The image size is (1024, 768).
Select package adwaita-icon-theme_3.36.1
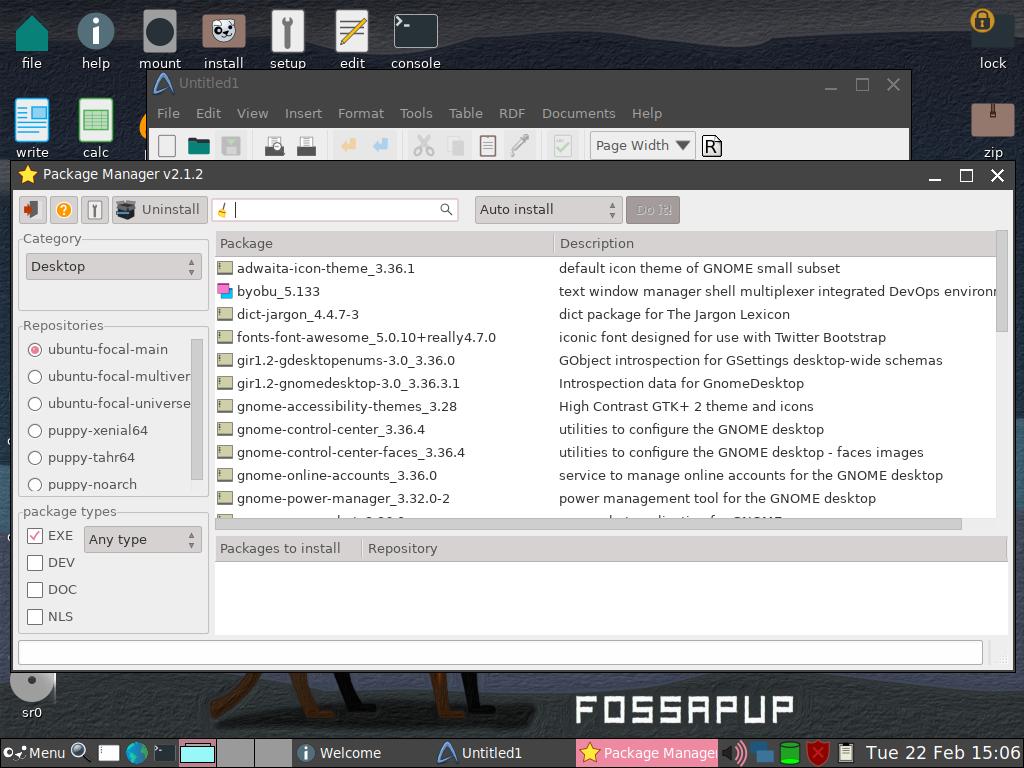click(325, 268)
